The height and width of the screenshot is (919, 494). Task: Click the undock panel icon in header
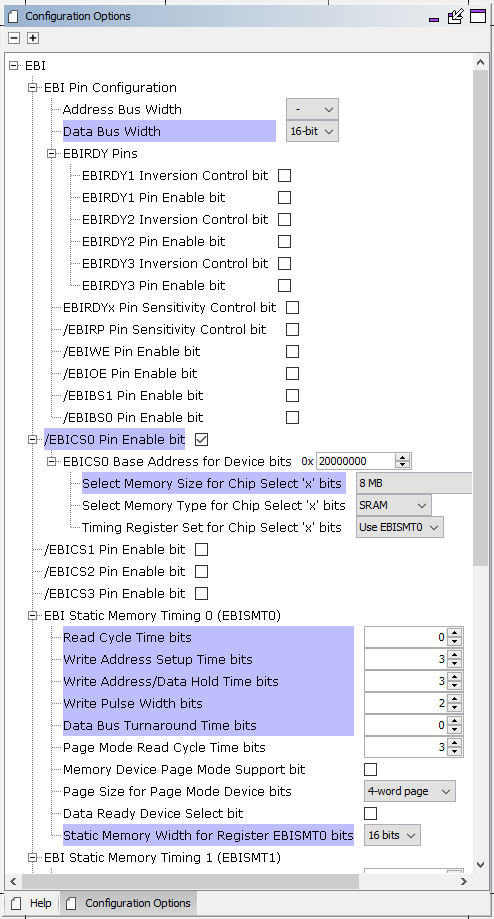coord(455,16)
